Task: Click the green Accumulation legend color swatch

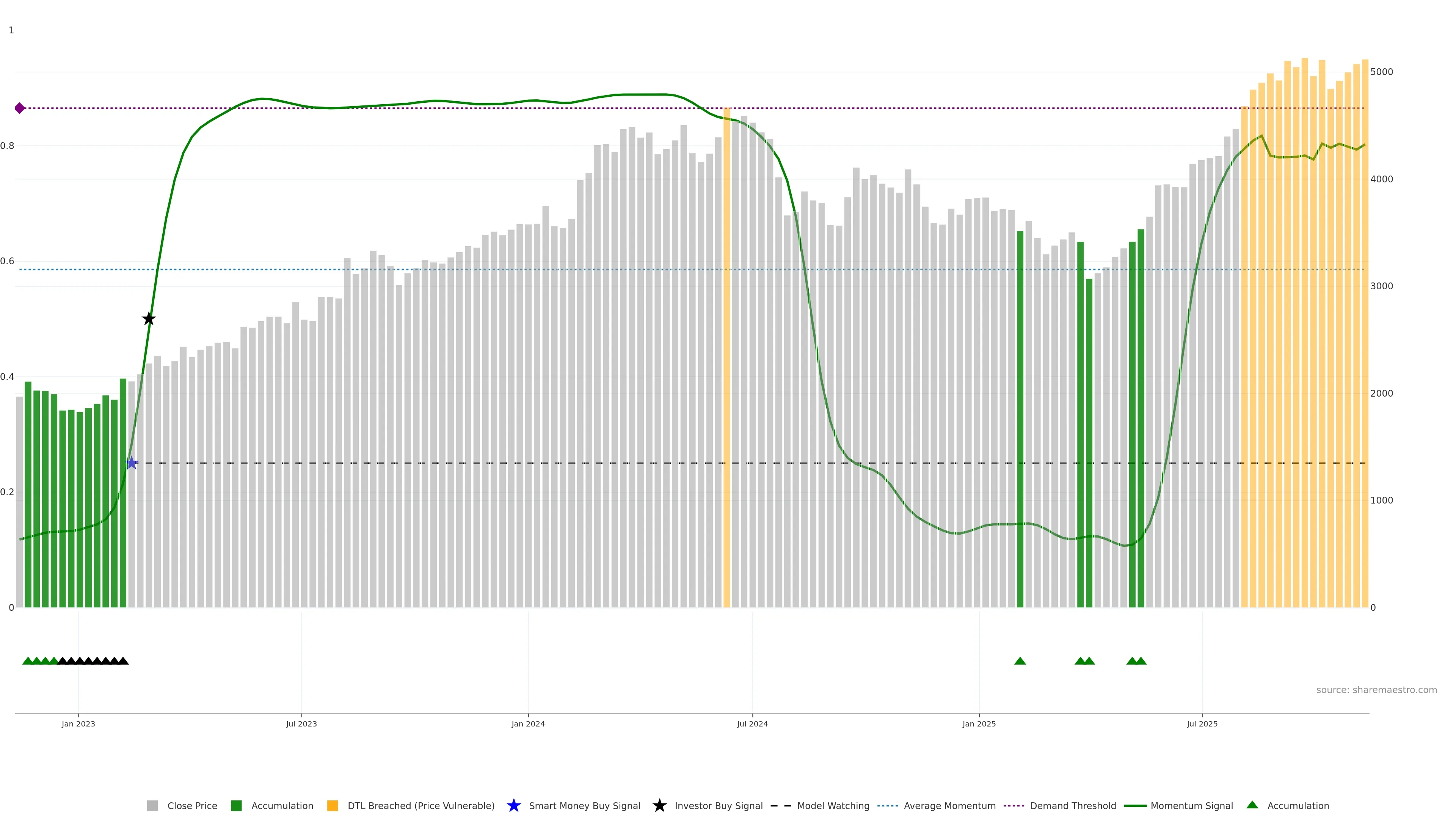Action: [236, 805]
